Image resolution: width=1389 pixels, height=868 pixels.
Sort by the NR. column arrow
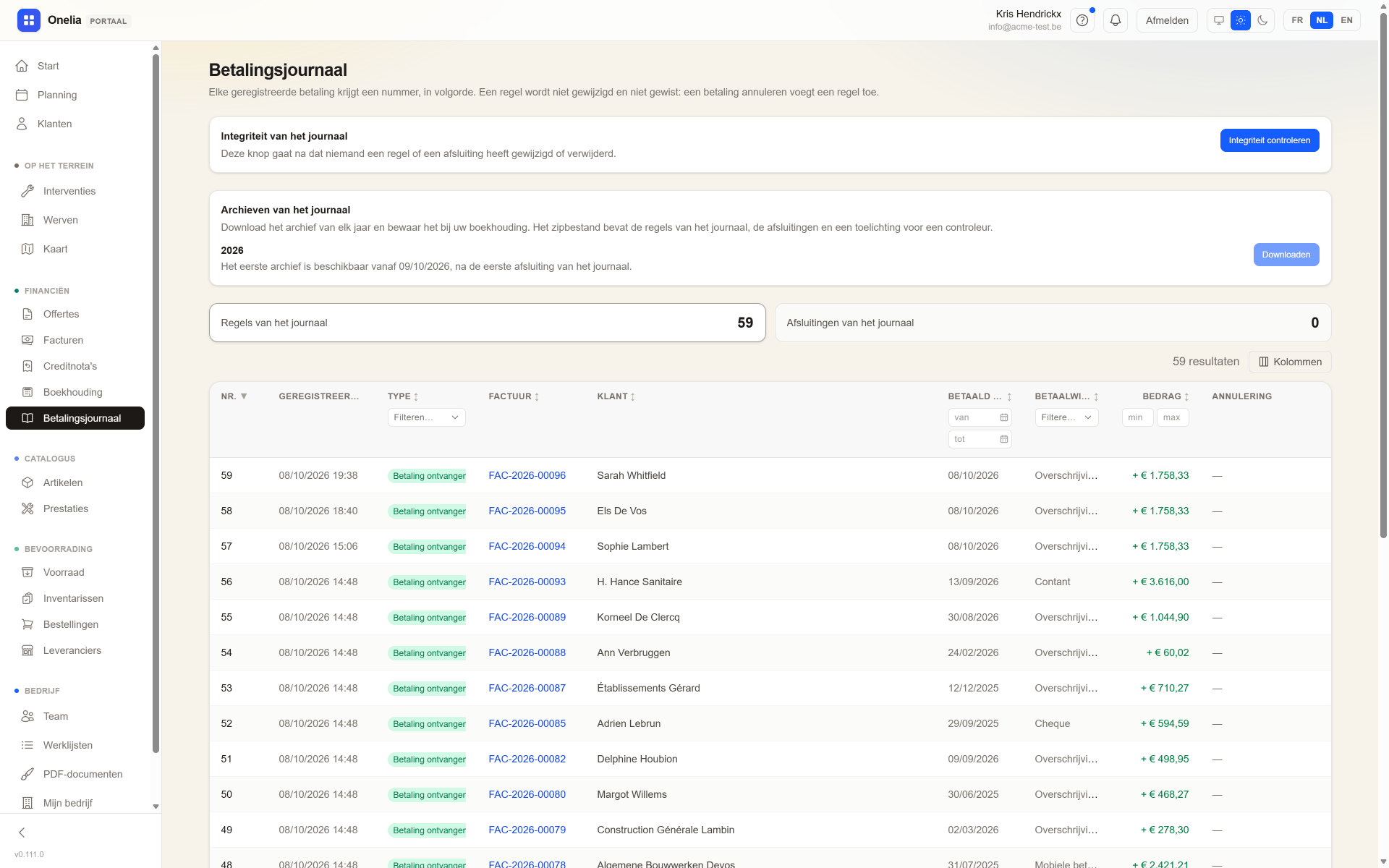tap(244, 396)
